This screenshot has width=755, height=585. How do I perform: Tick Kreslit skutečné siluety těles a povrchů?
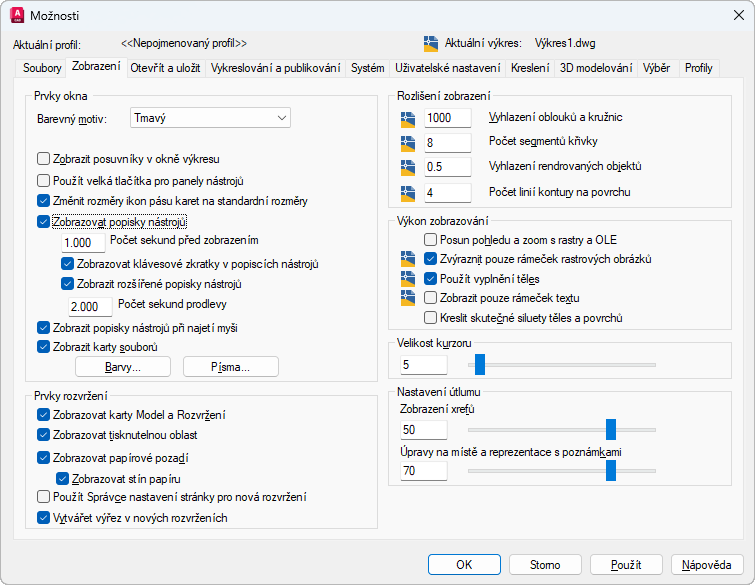[x=430, y=318]
